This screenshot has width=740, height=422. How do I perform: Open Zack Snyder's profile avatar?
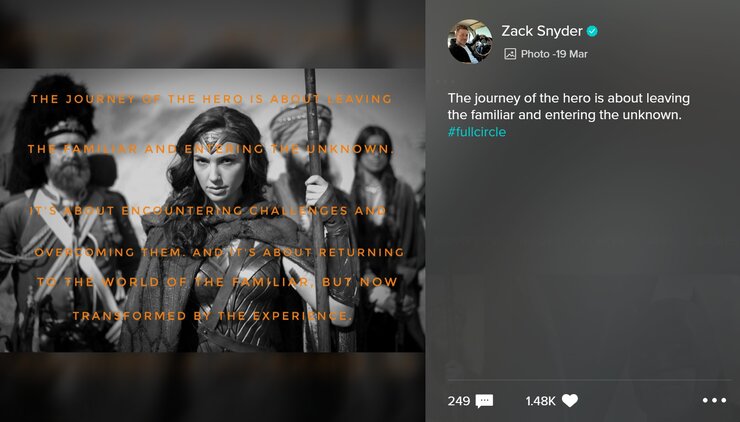coord(470,42)
